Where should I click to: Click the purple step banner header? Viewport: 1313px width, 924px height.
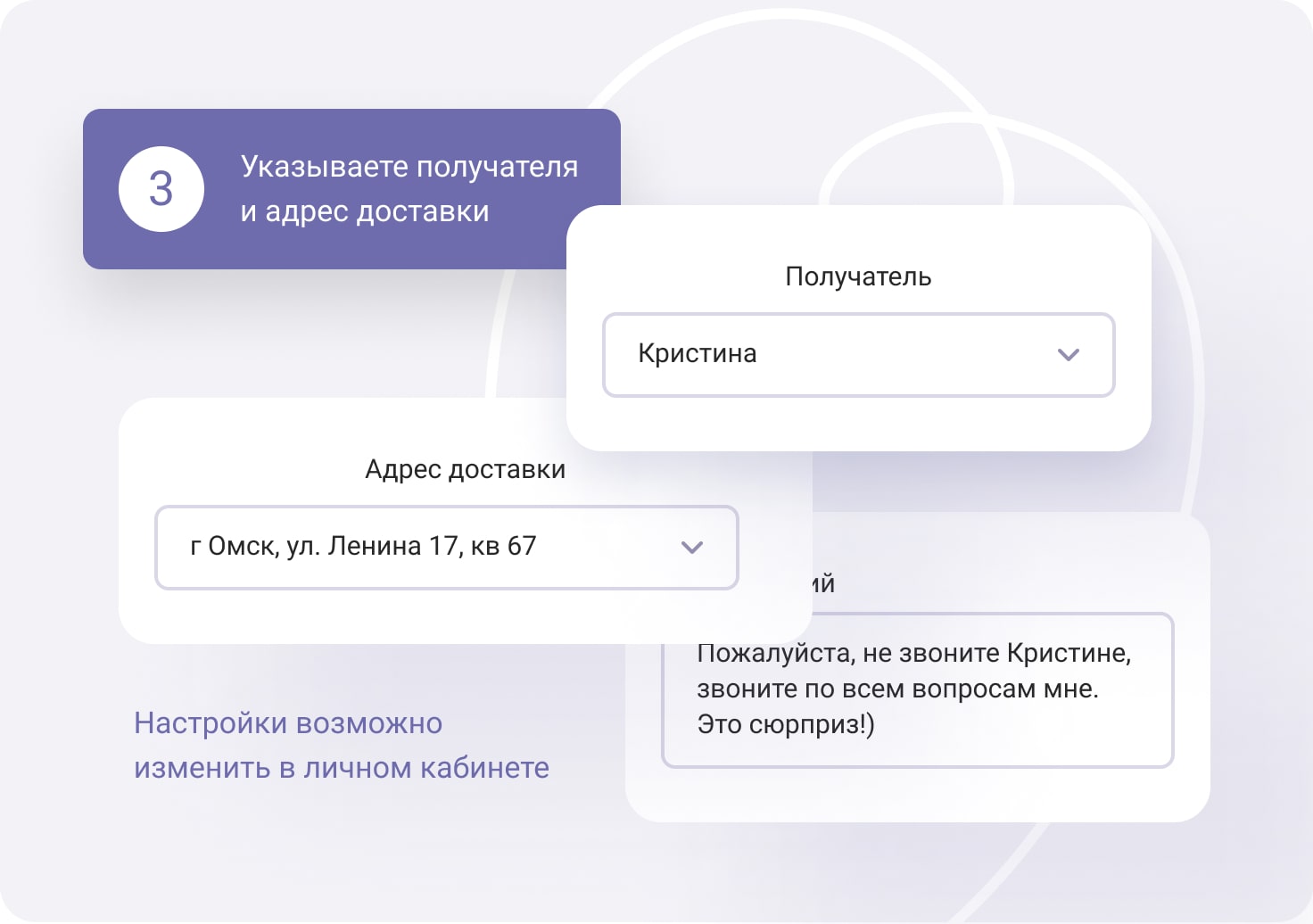point(351,188)
